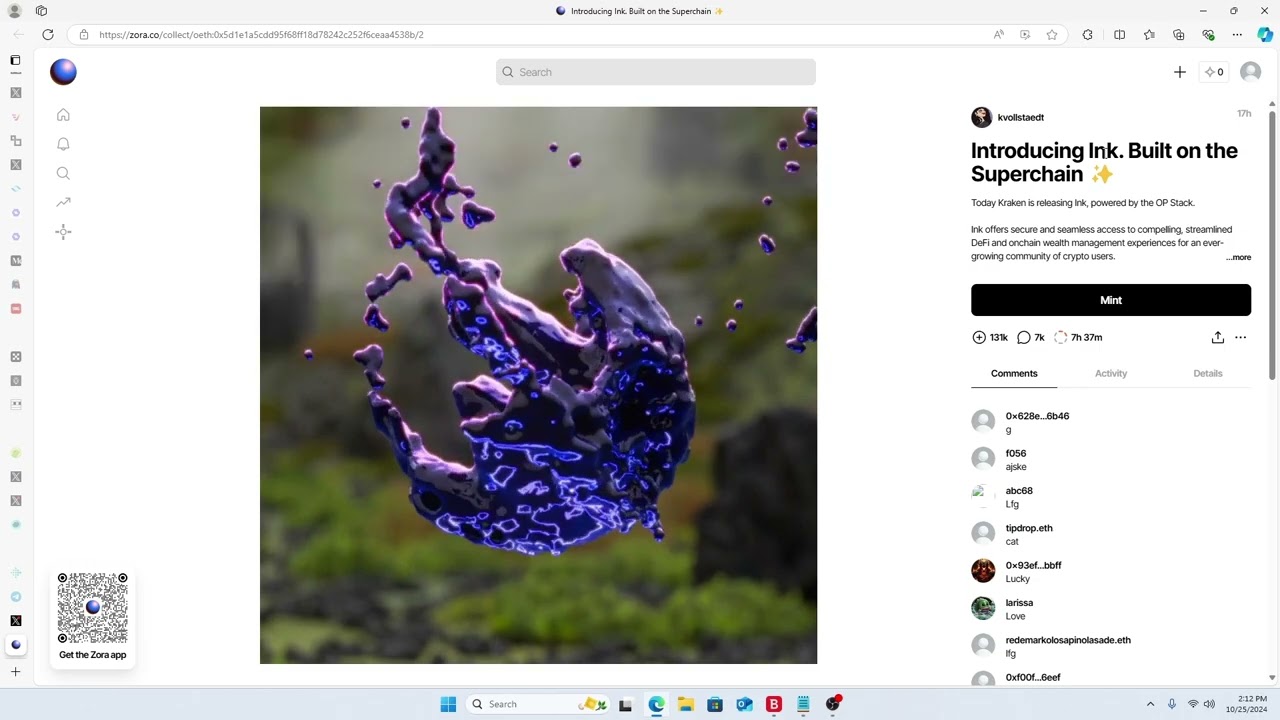Click the Mint button
This screenshot has height=720, width=1280.
[x=1111, y=300]
